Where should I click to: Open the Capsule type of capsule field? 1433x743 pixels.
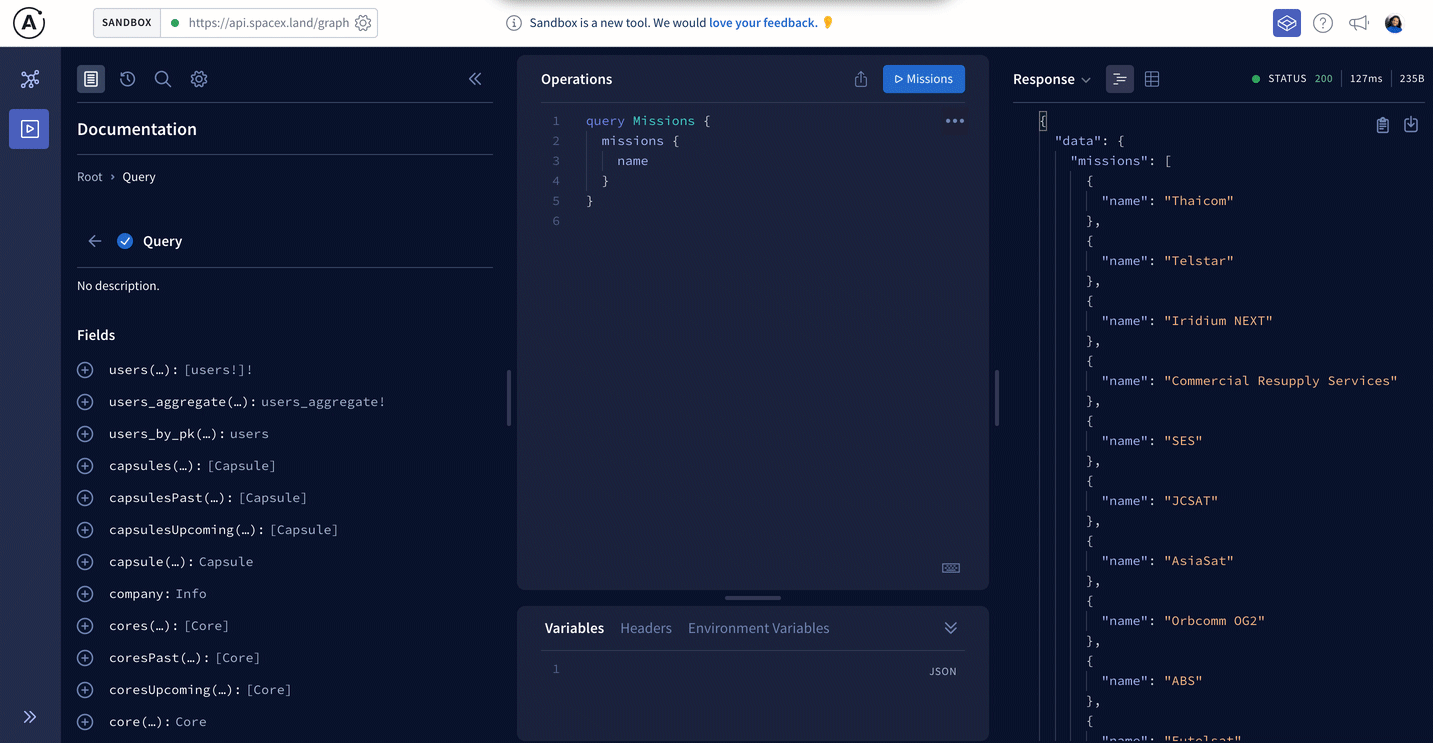pyautogui.click(x=226, y=562)
